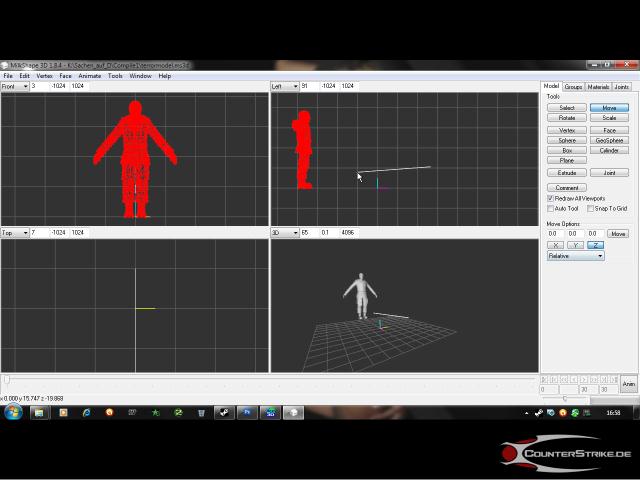Open Photoshop from the taskbar
Viewport: 640px width, 480px height.
(x=247, y=412)
